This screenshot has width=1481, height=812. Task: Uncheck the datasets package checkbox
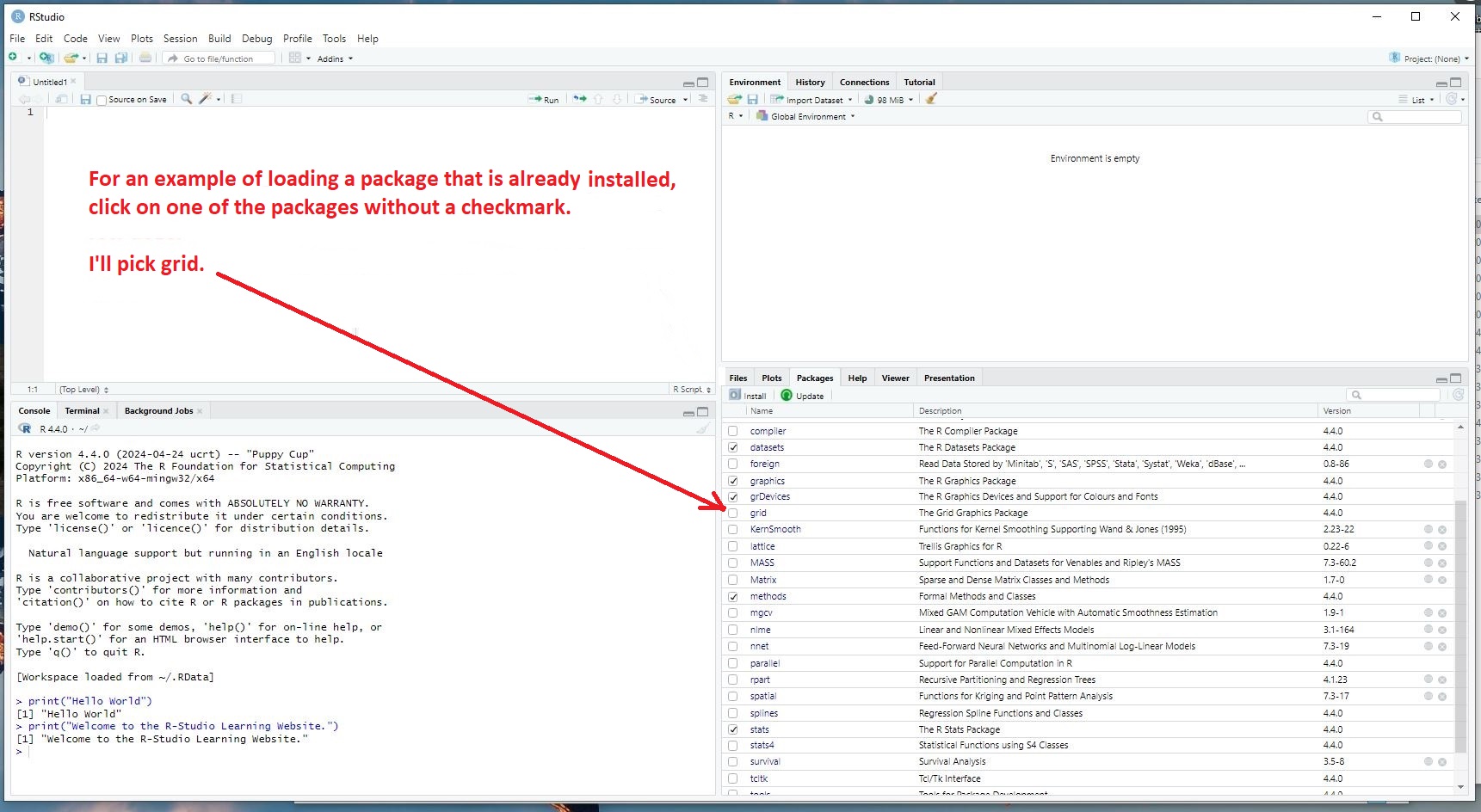pyautogui.click(x=733, y=447)
